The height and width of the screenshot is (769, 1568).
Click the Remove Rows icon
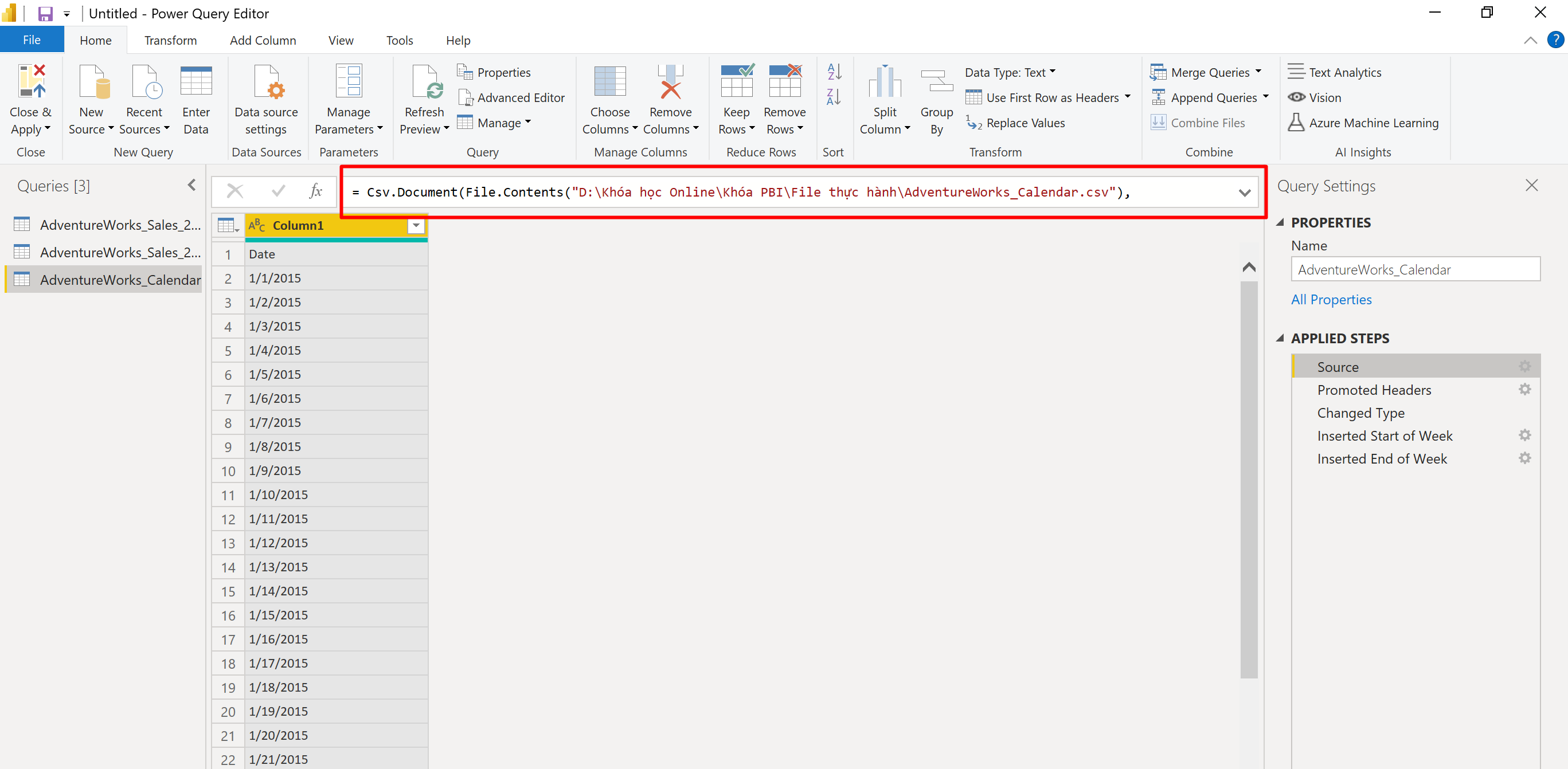(x=785, y=81)
